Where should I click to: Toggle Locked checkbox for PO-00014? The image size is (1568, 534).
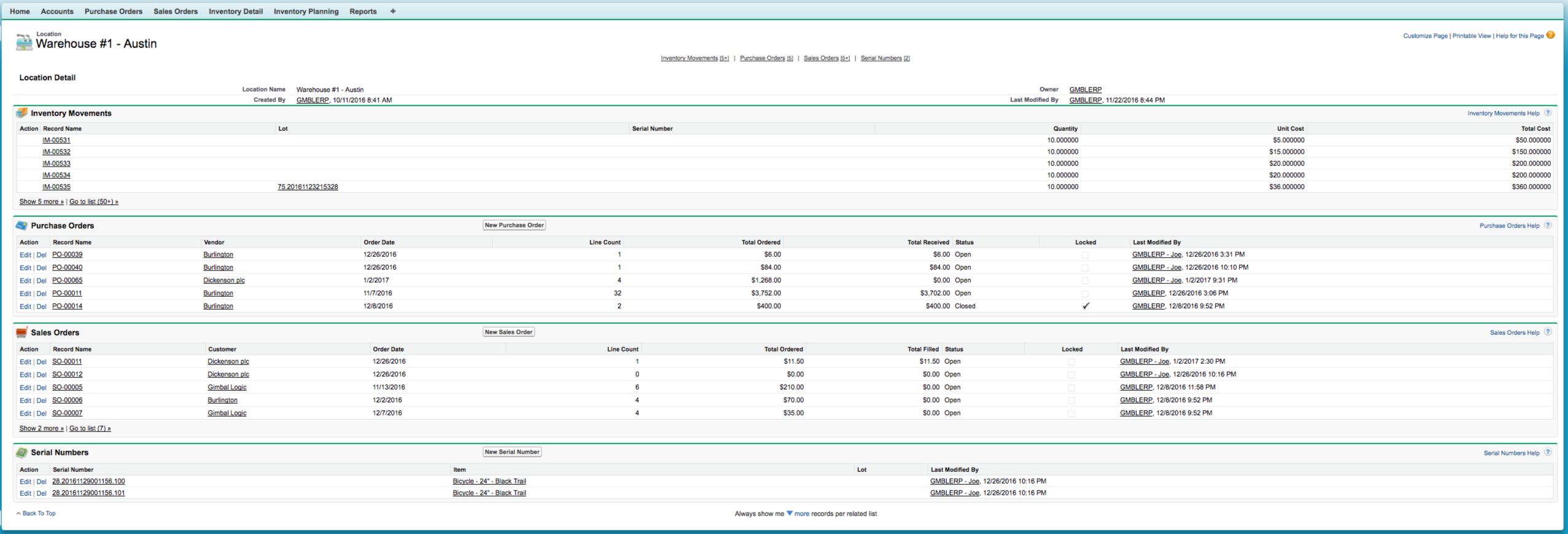1085,306
